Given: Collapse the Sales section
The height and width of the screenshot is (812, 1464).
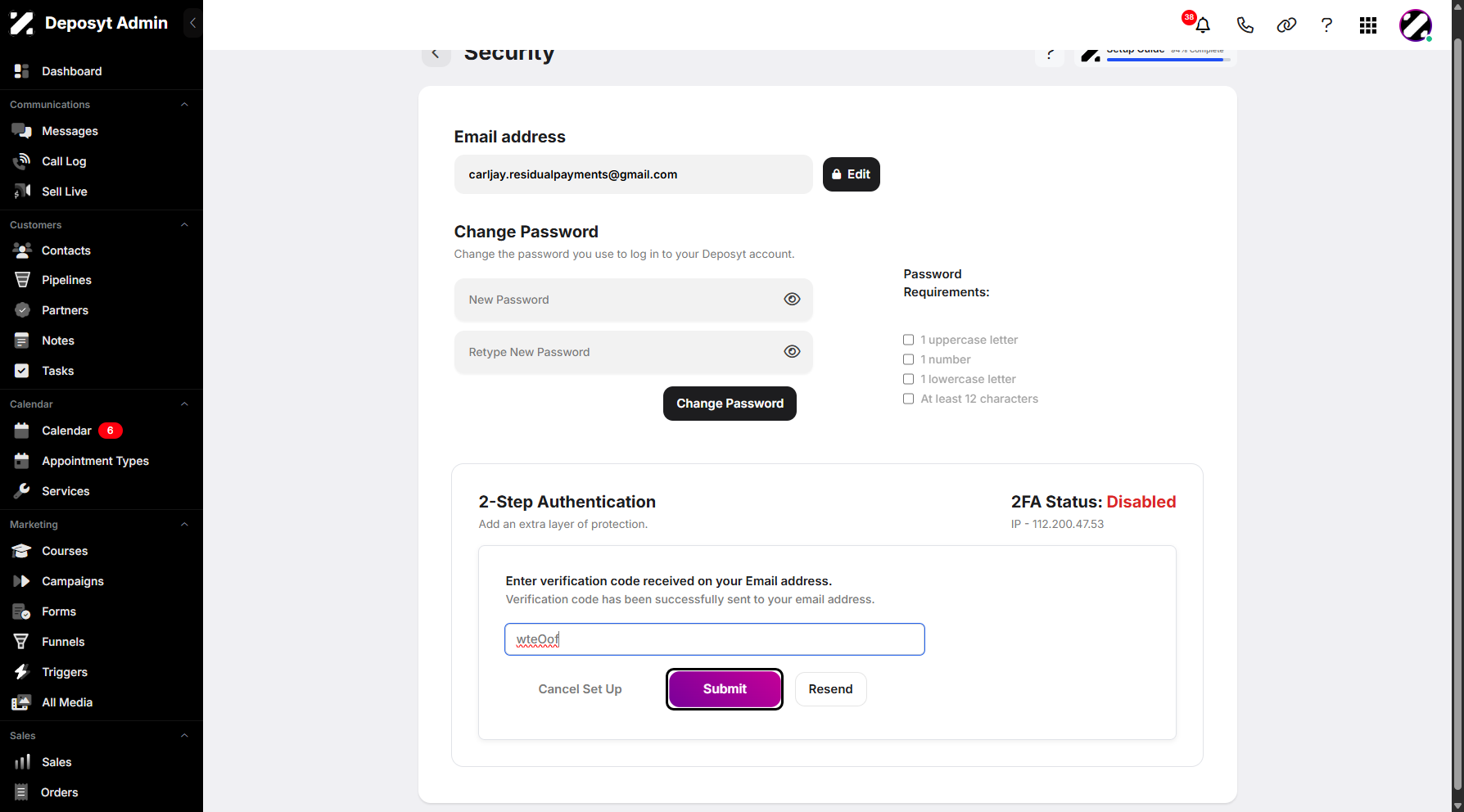Looking at the screenshot, I should pos(184,736).
